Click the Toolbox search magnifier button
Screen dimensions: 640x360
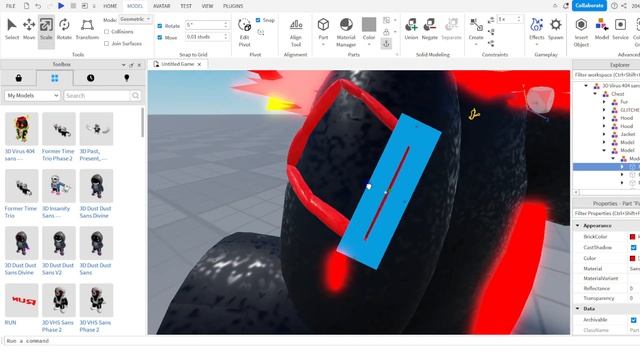136,96
